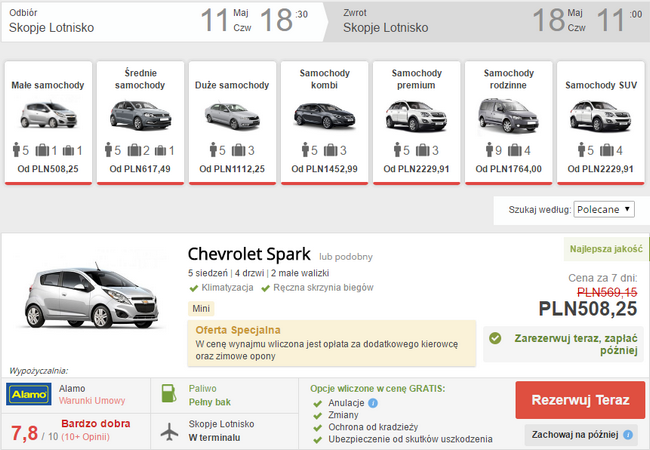The height and width of the screenshot is (450, 650).
Task: Click the grey hatchback in Średnie samochody
Action: coord(141,115)
